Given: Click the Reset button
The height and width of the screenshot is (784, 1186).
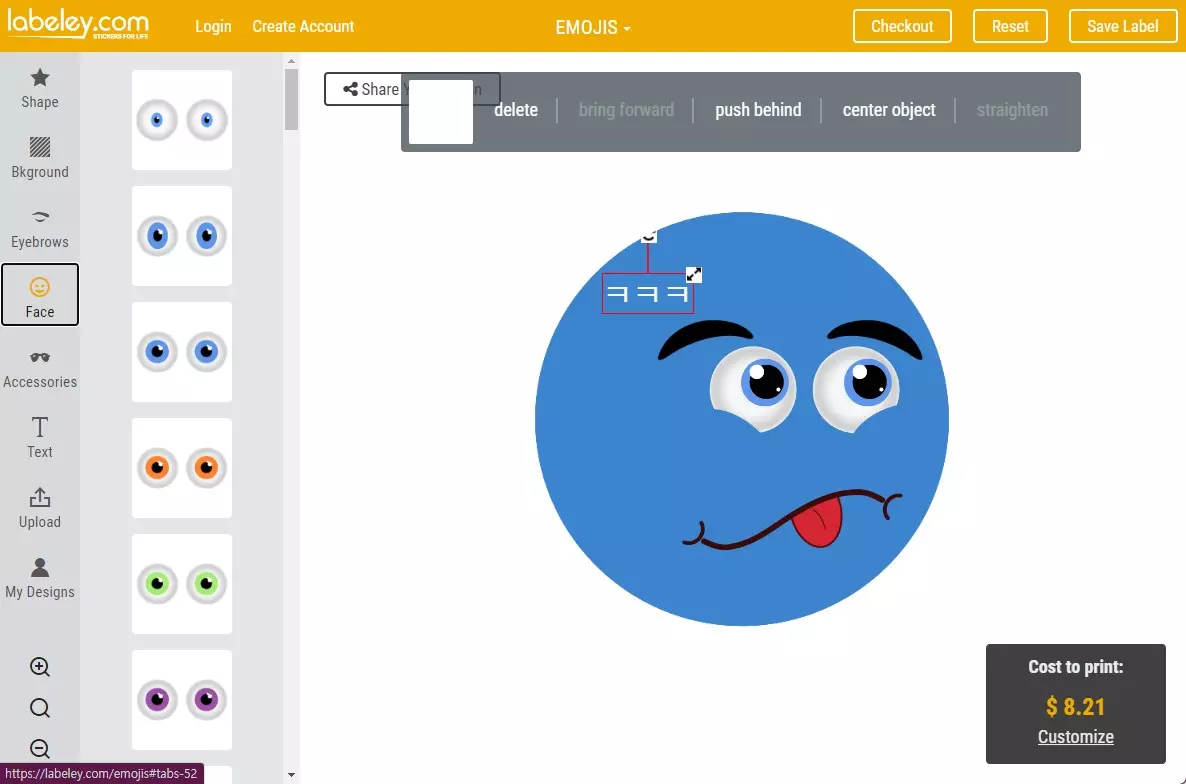Looking at the screenshot, I should coord(1010,26).
